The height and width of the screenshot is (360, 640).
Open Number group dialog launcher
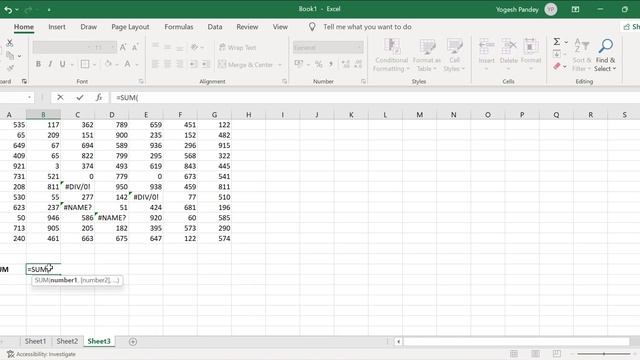tap(363, 82)
